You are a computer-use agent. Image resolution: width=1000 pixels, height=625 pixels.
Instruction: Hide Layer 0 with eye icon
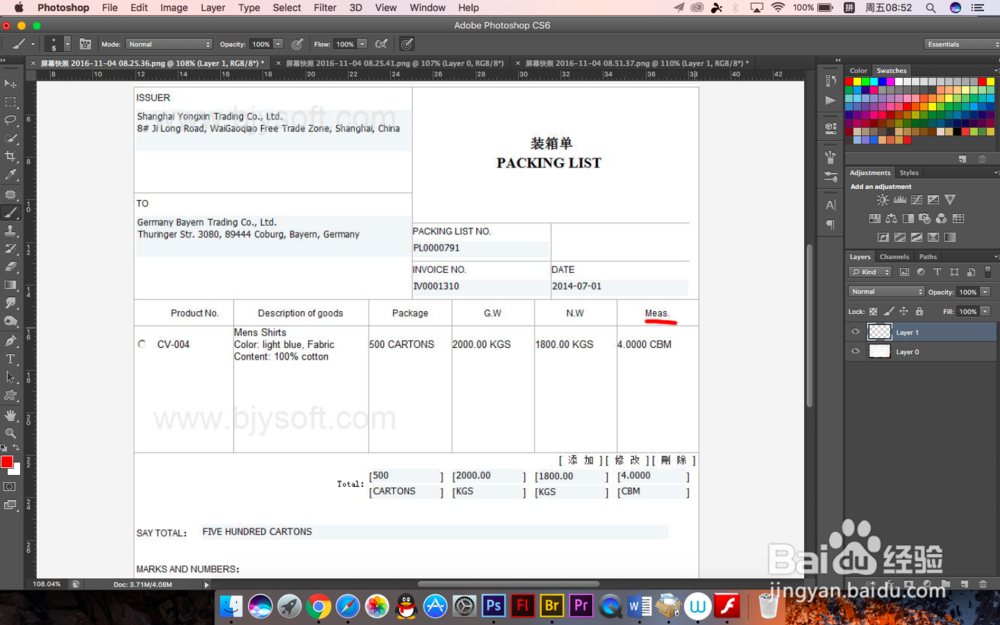(855, 351)
